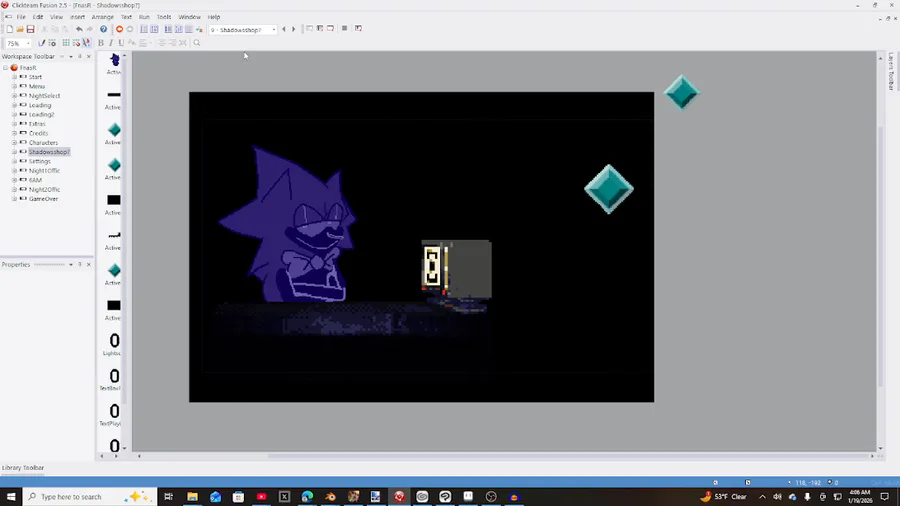Go to previous frame arrow
The height and width of the screenshot is (506, 900).
284,29
